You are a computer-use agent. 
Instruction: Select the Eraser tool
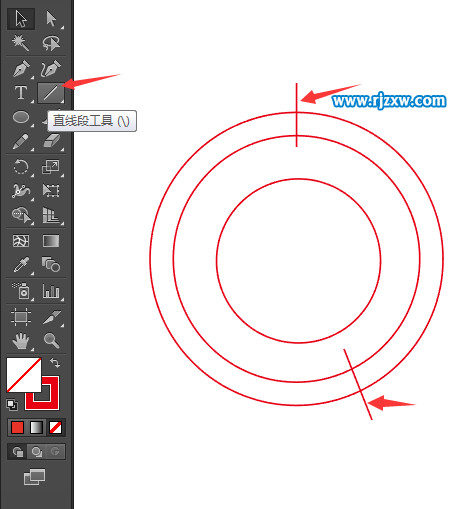(x=51, y=141)
